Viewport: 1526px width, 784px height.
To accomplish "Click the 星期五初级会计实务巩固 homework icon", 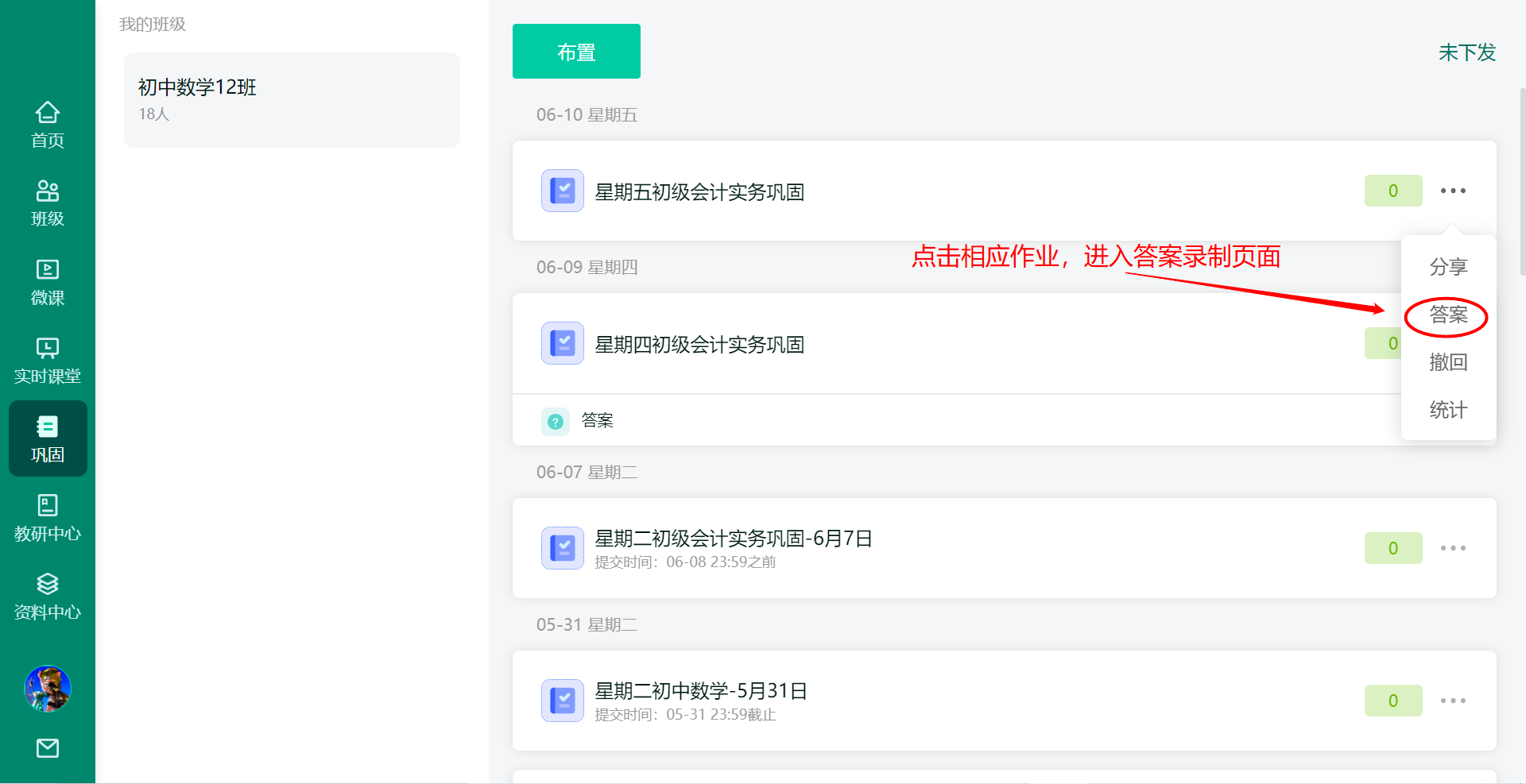I will 563,191.
